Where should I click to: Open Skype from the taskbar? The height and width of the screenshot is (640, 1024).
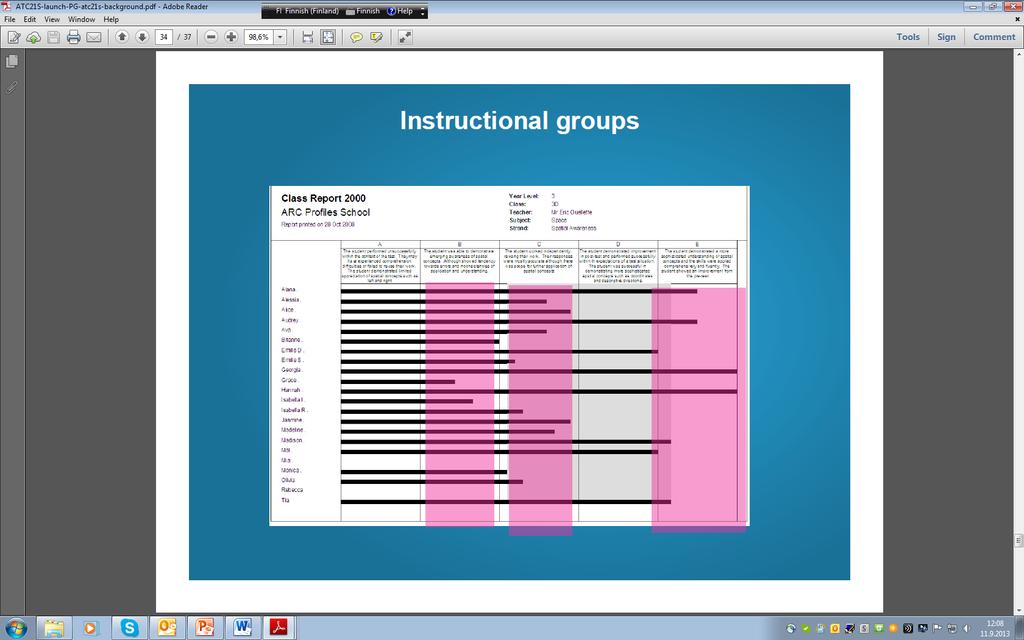click(x=129, y=628)
